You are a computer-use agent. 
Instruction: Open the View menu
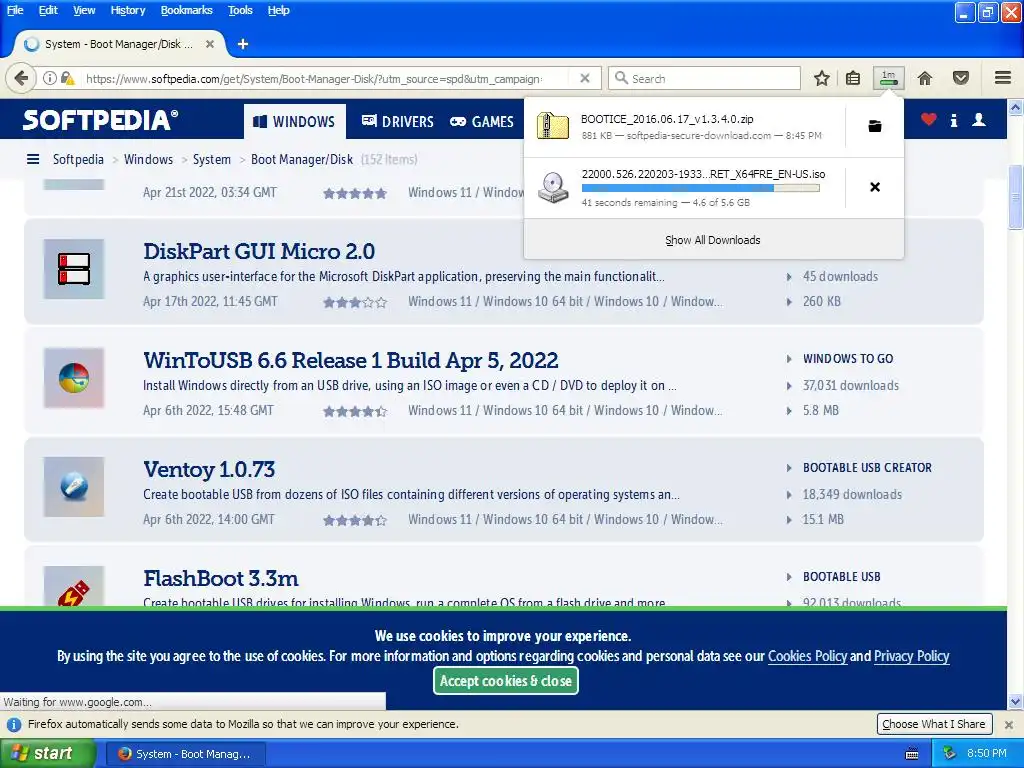click(84, 10)
